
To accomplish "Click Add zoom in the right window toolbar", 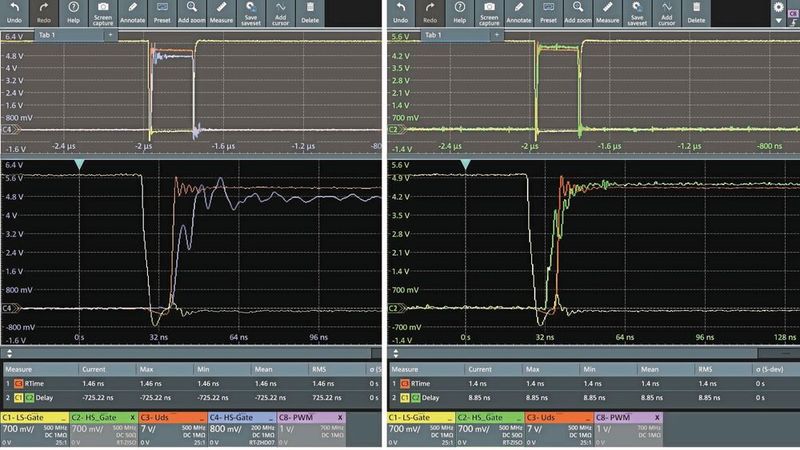I will coord(578,13).
